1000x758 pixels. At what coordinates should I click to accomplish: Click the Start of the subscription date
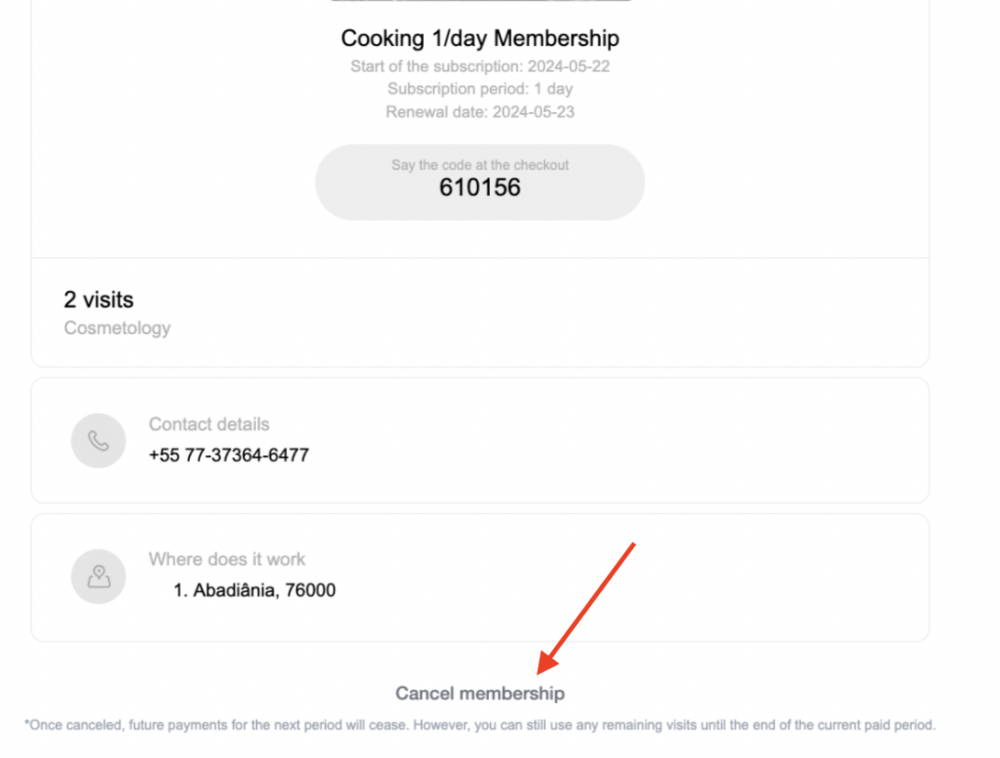point(480,67)
